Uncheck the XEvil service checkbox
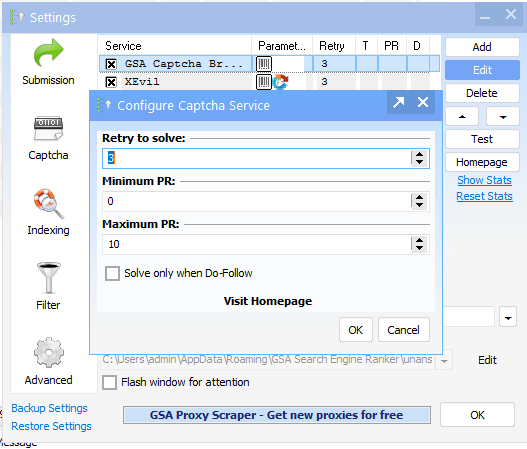 [x=111, y=82]
